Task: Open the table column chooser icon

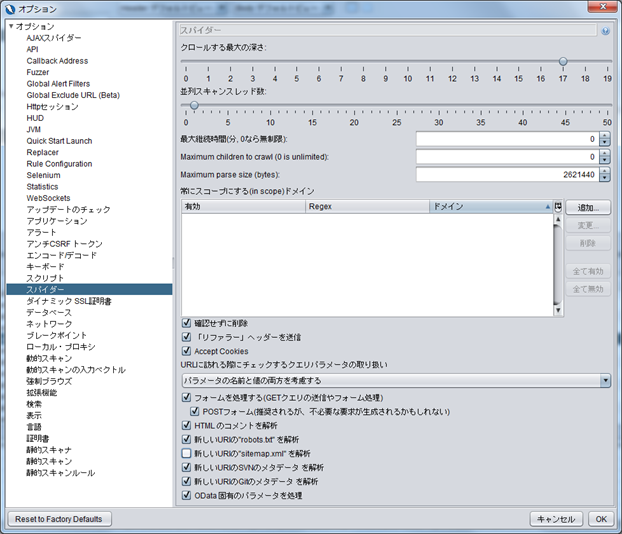Action: tap(558, 206)
